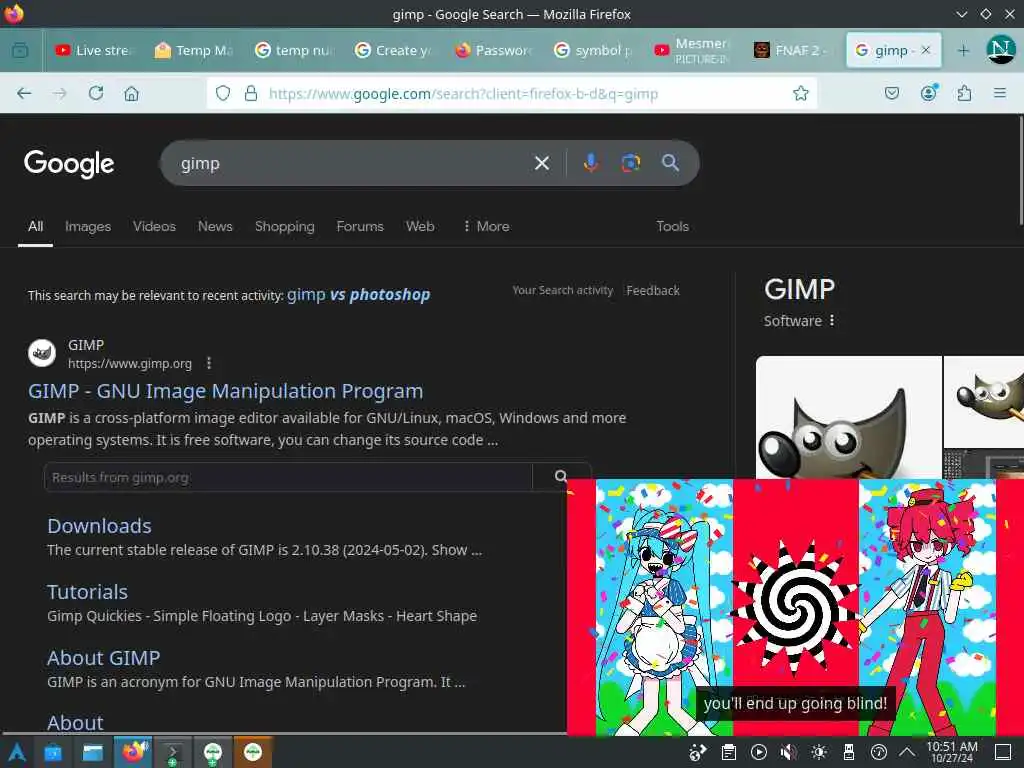
Task: Focus the Results from gimp.org search field
Action: 288,477
